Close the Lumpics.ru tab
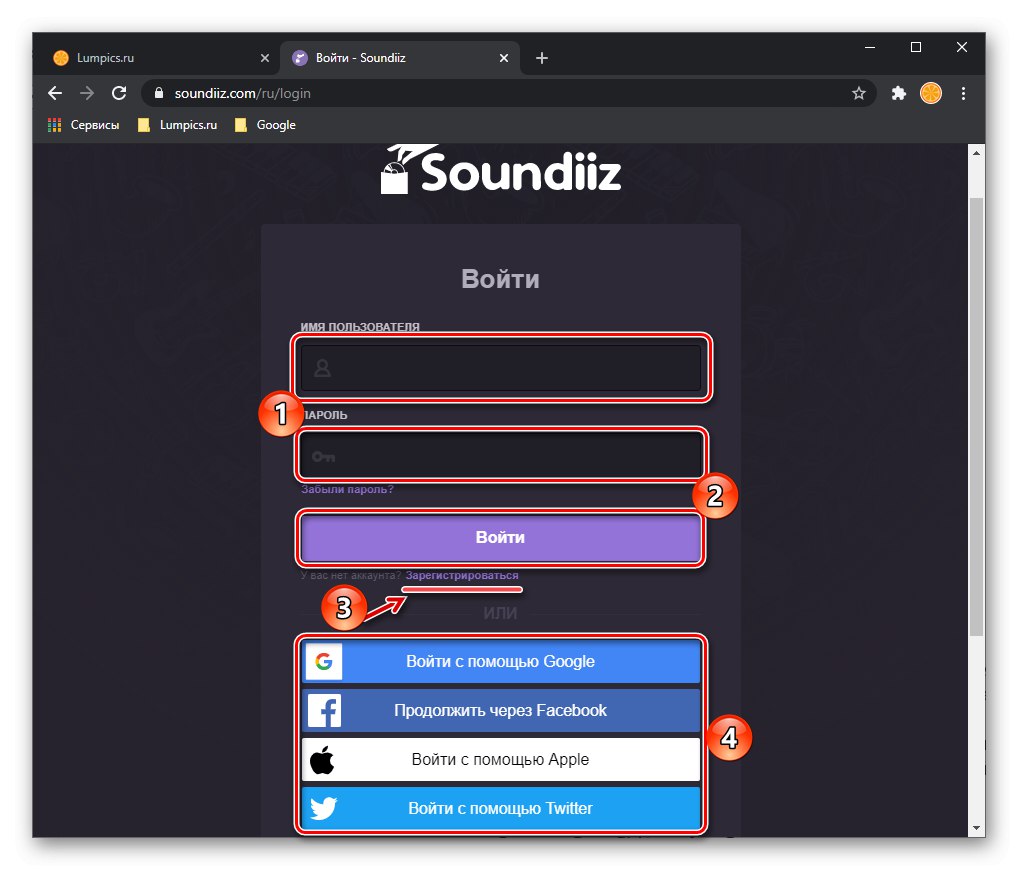1018x870 pixels. click(264, 58)
